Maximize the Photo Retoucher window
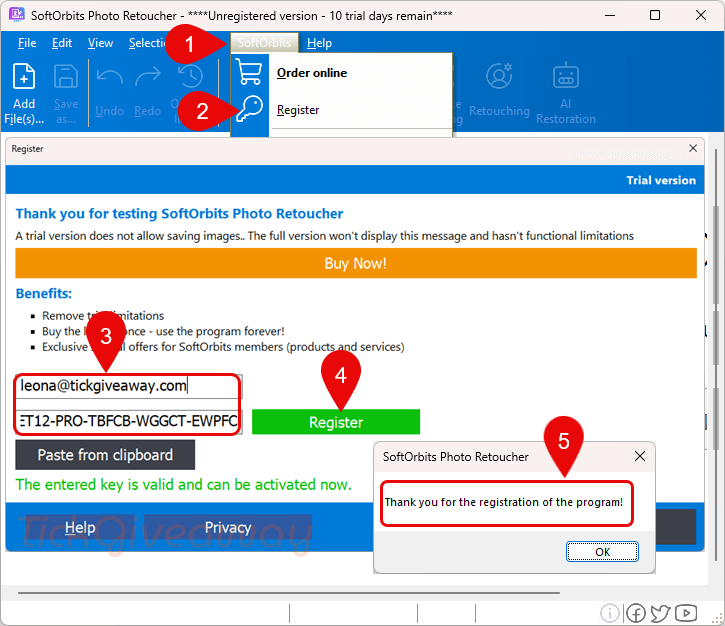 coord(655,15)
